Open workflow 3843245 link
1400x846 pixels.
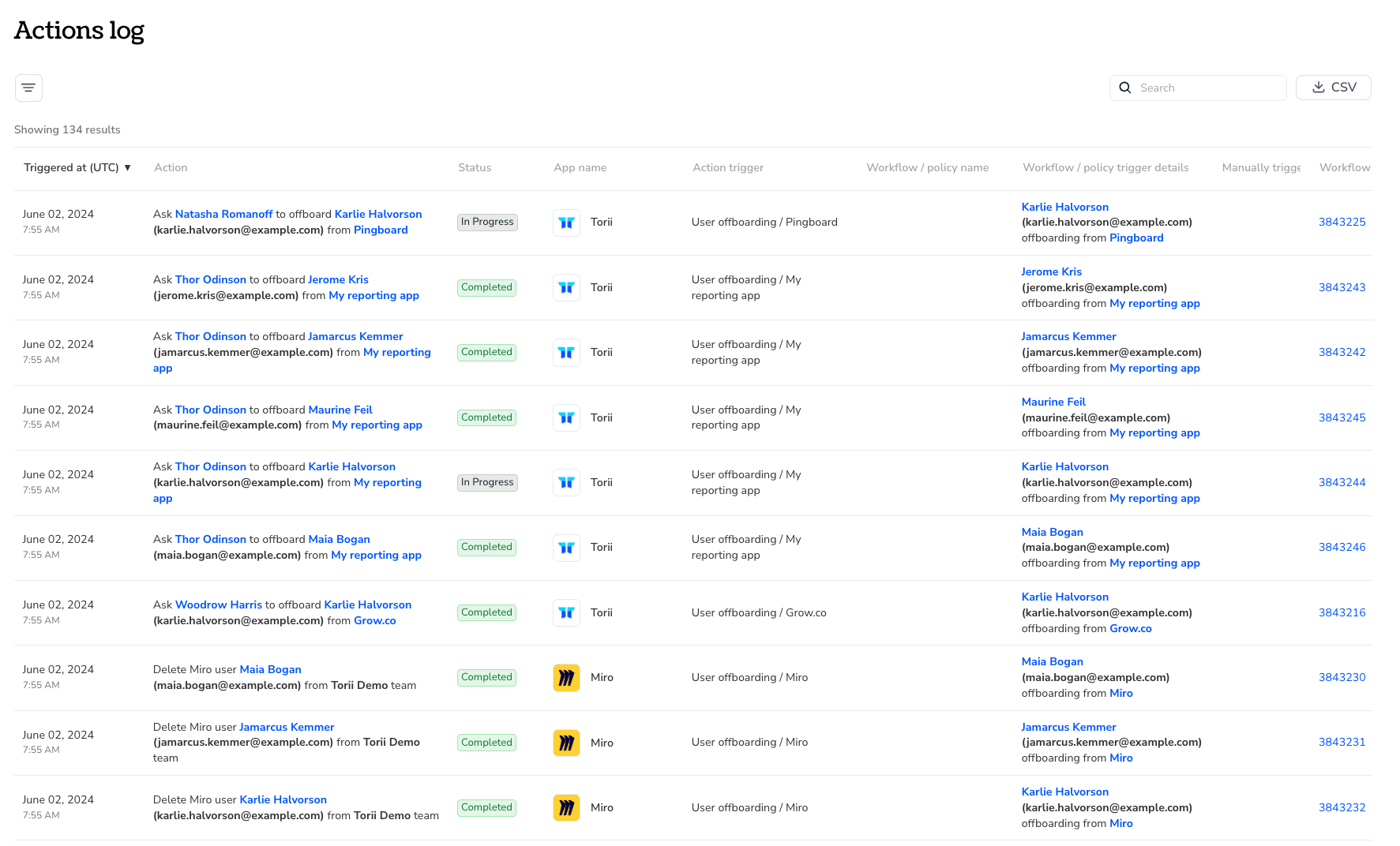pyautogui.click(x=1342, y=417)
